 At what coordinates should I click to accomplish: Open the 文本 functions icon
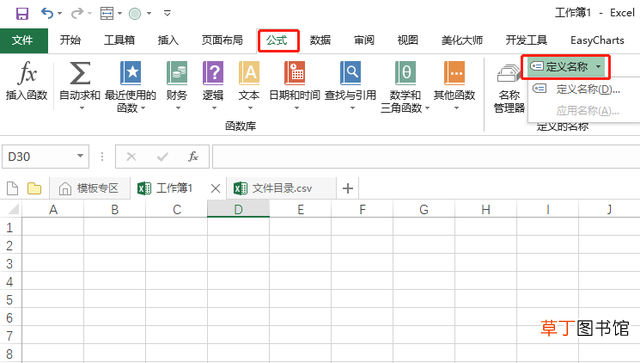tap(249, 73)
